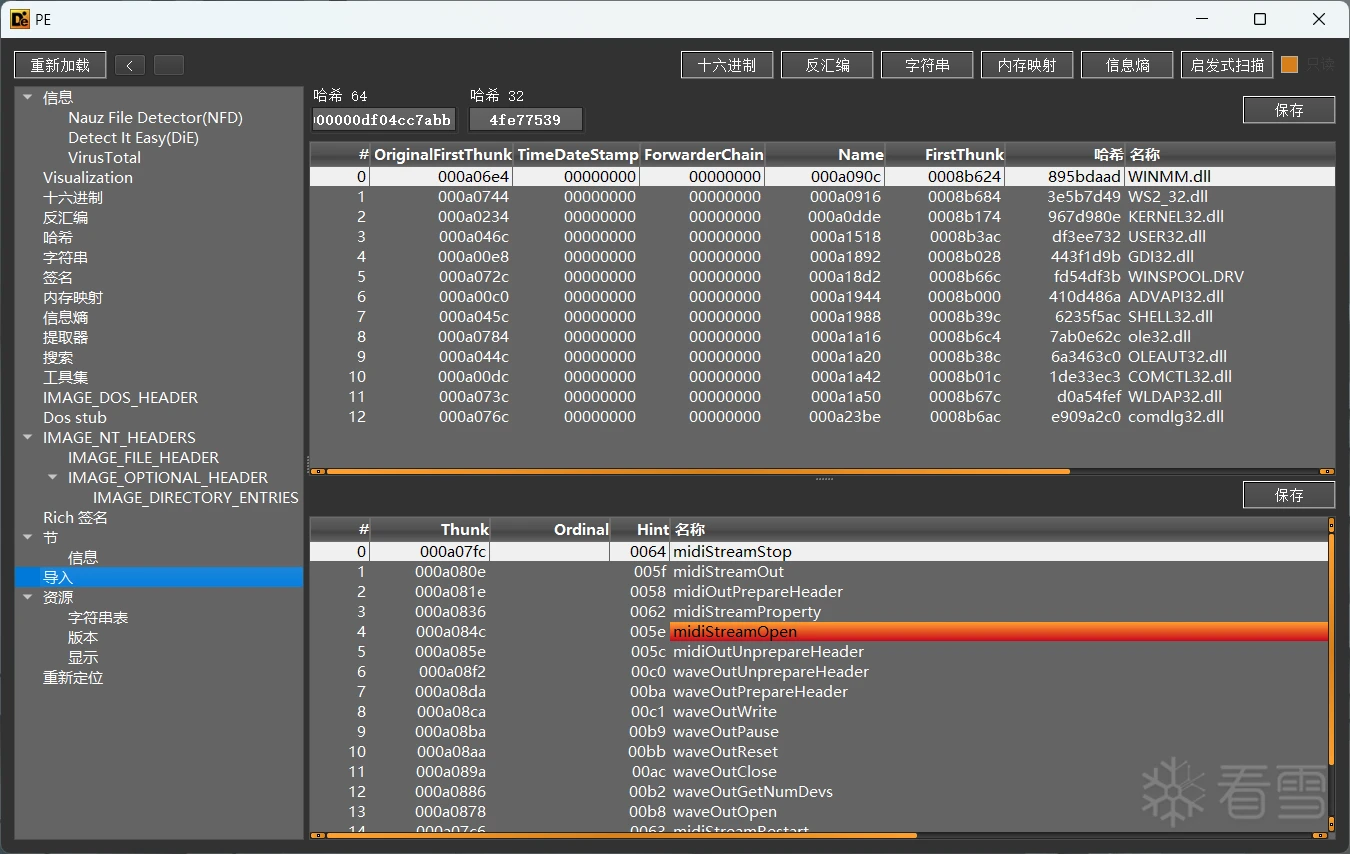This screenshot has height=854, width=1350.
Task: Sort by the OriginalFirstThunk column header
Action: tap(442, 154)
